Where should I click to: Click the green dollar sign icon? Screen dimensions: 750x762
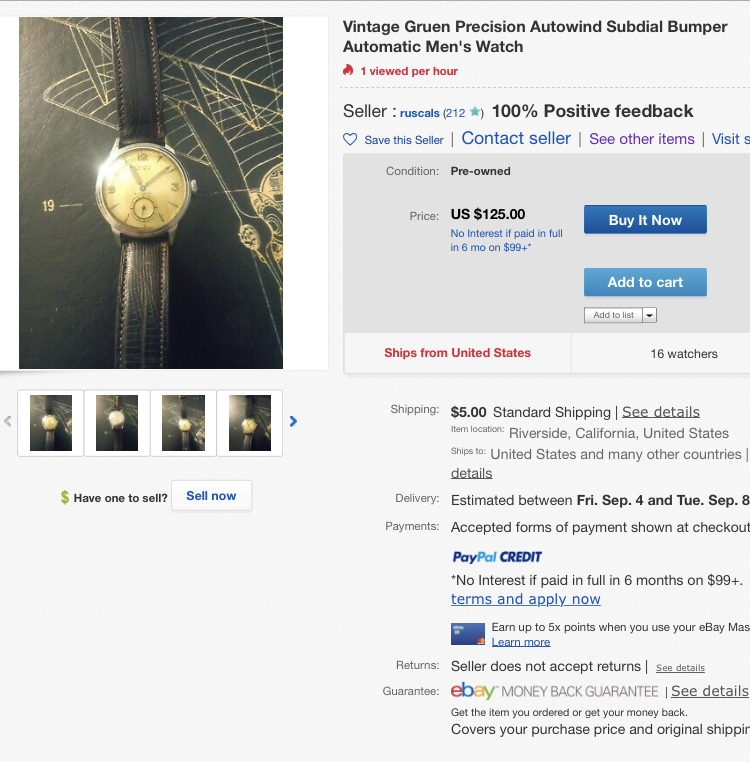tap(65, 497)
